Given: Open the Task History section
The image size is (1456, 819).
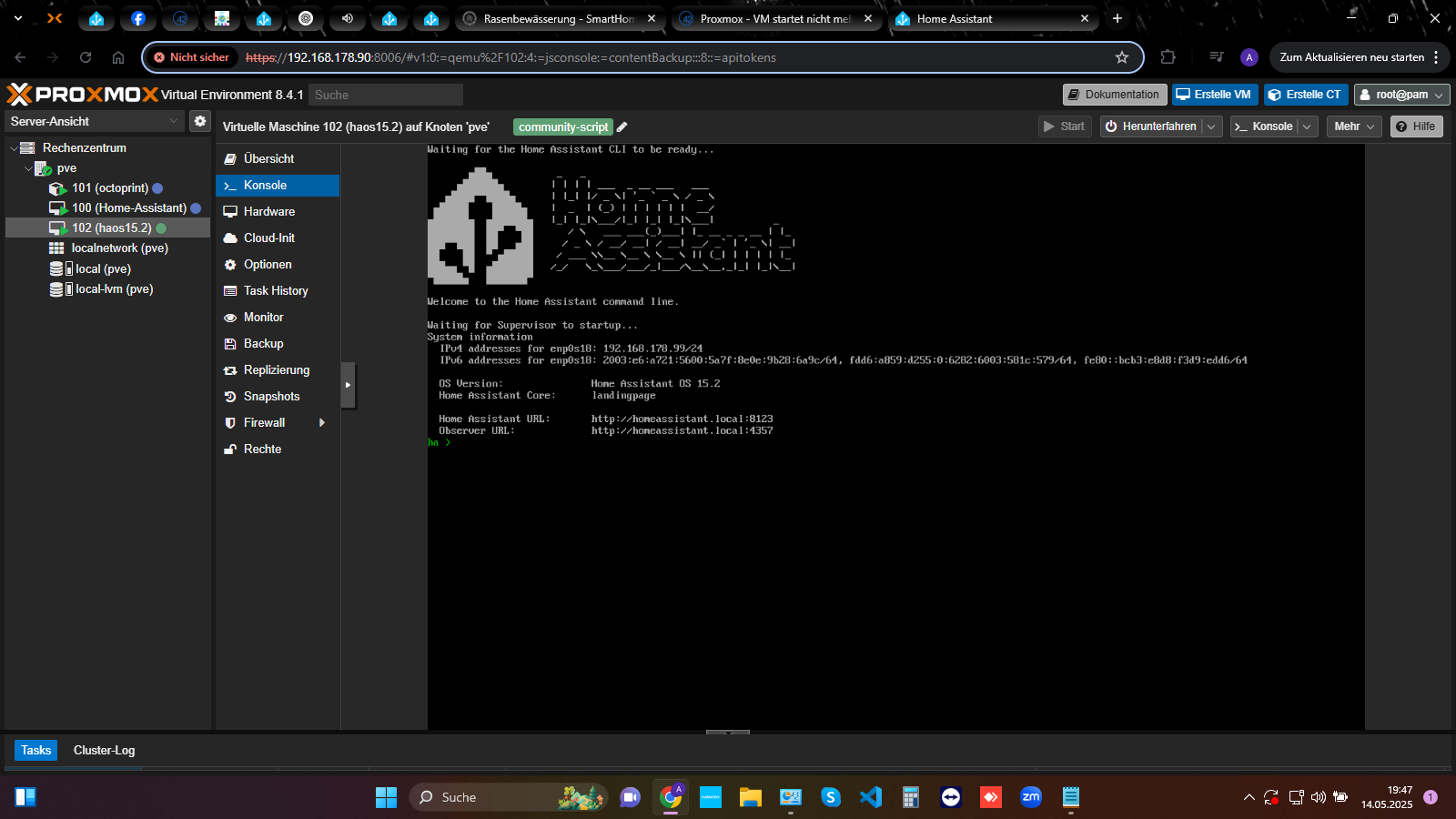Looking at the screenshot, I should click(278, 290).
